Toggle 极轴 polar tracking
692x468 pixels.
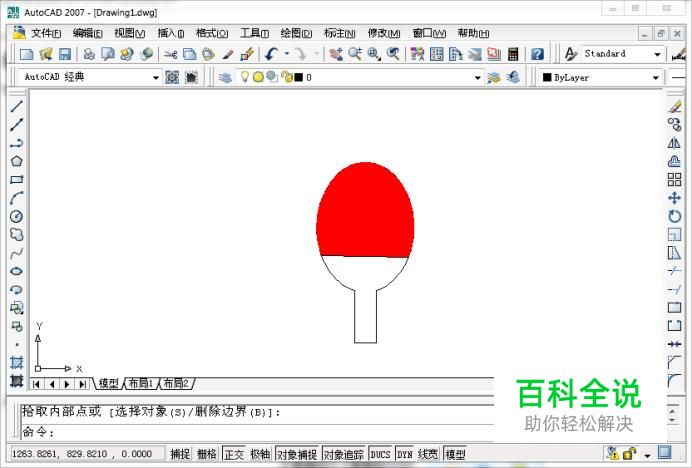(x=260, y=454)
